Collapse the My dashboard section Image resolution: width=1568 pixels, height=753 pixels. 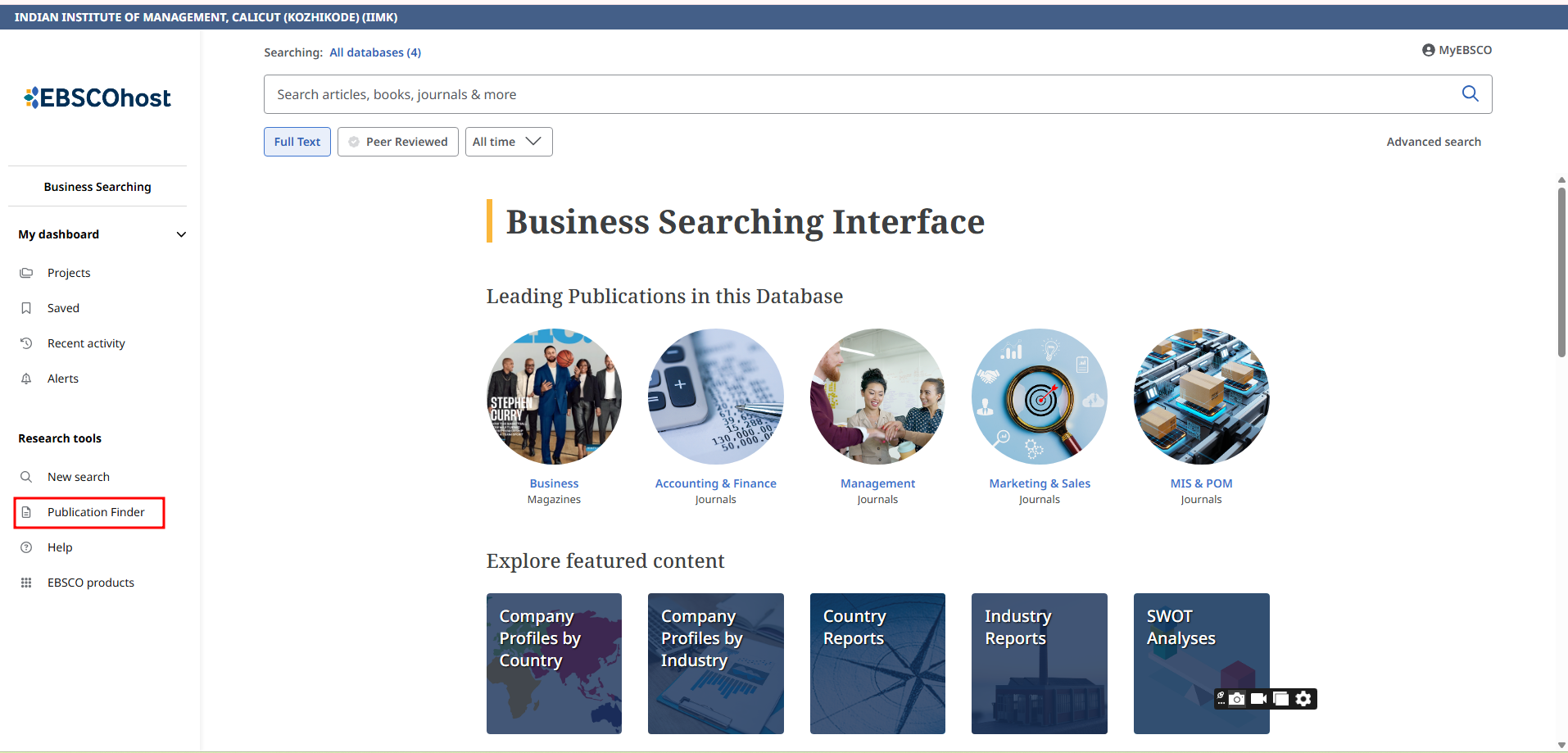tap(181, 234)
